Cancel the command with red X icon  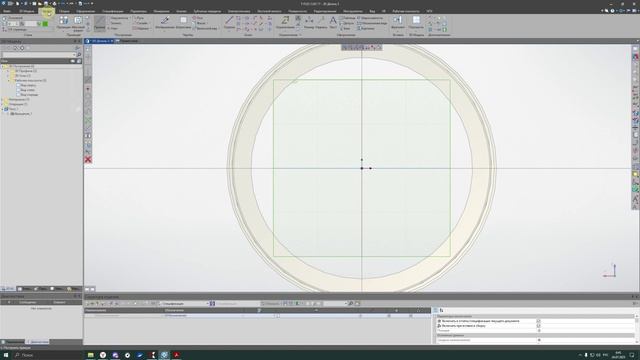[88, 160]
